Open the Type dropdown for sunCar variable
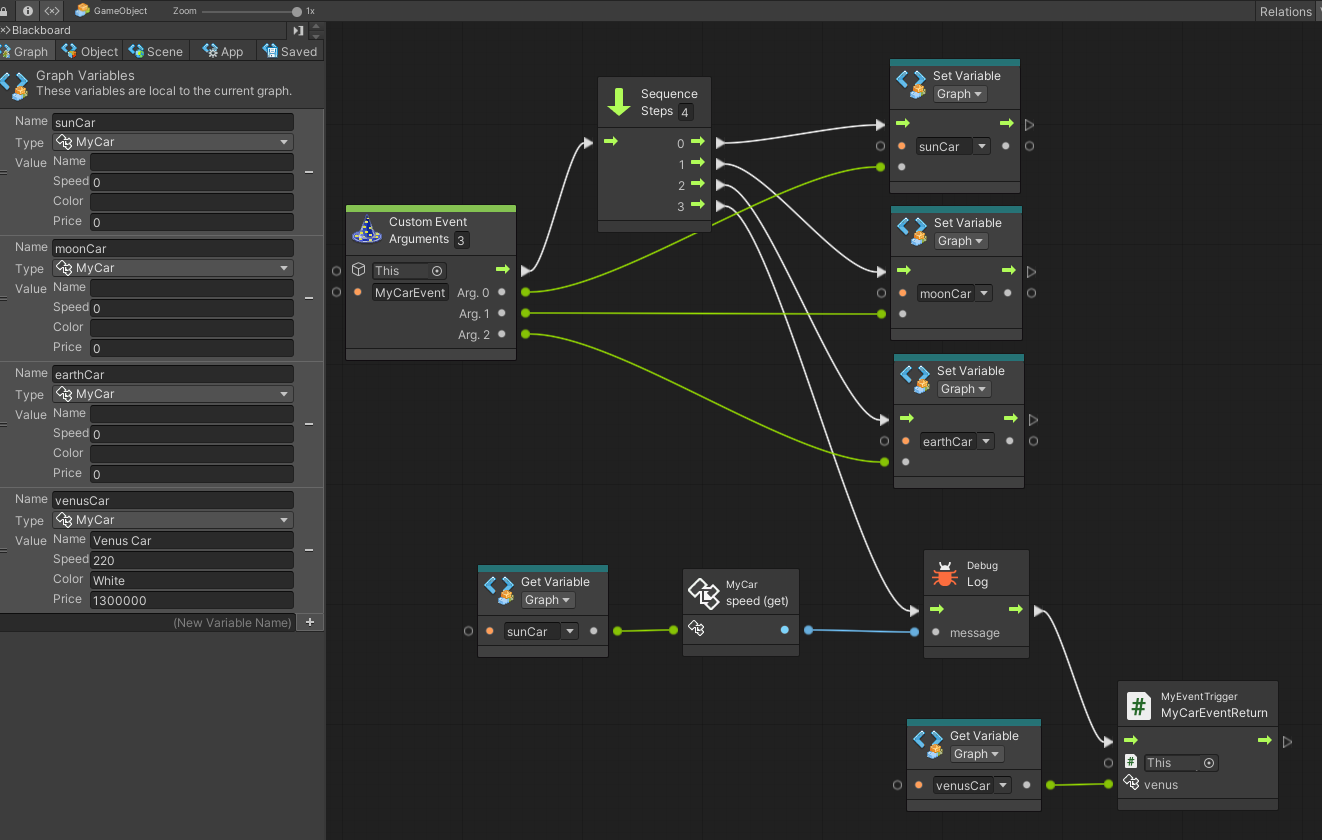 [x=172, y=142]
